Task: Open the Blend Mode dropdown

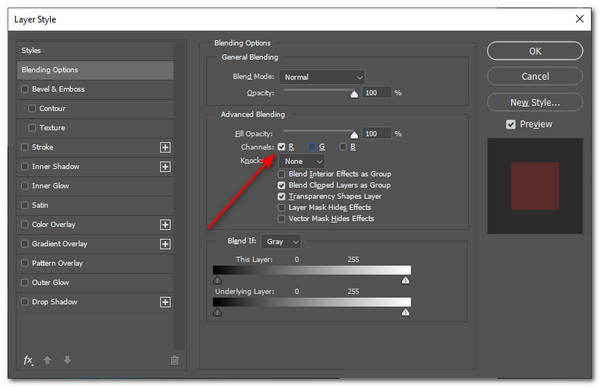Action: [x=322, y=77]
